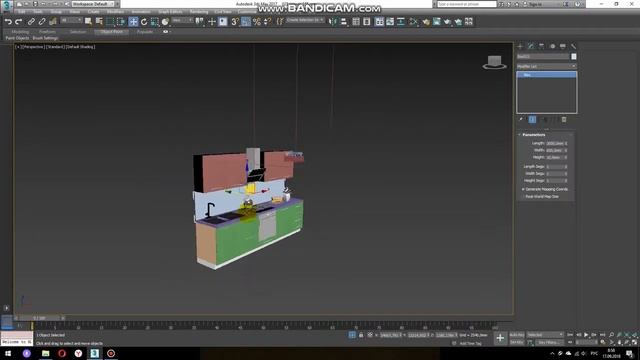Toggle the ribbon from main toolbar
Image resolution: width=640 pixels, height=360 pixels.
click(379, 22)
